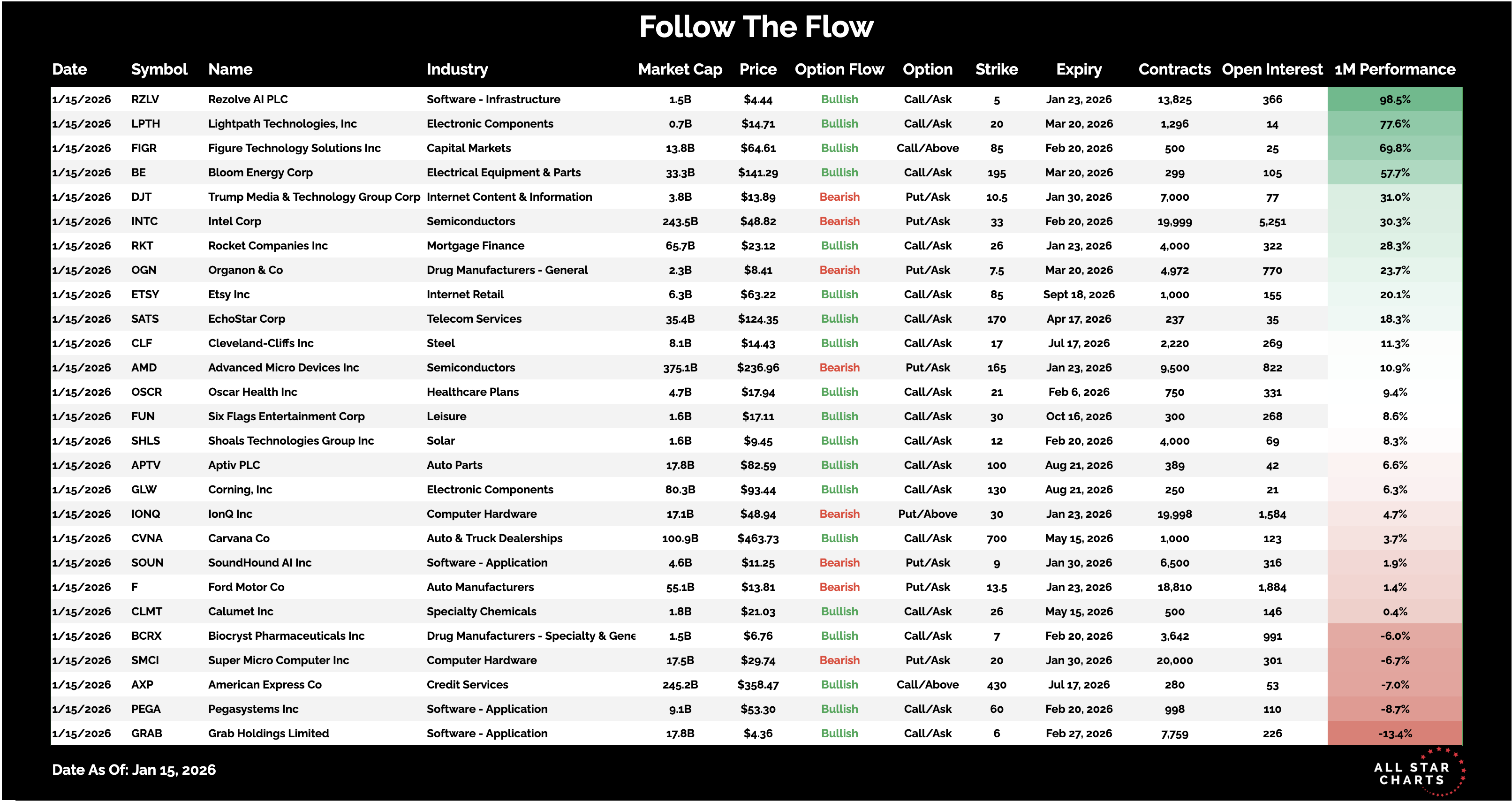Click the 98.5% performance cell for RZLV
This screenshot has width=1512, height=802.
click(x=1395, y=99)
